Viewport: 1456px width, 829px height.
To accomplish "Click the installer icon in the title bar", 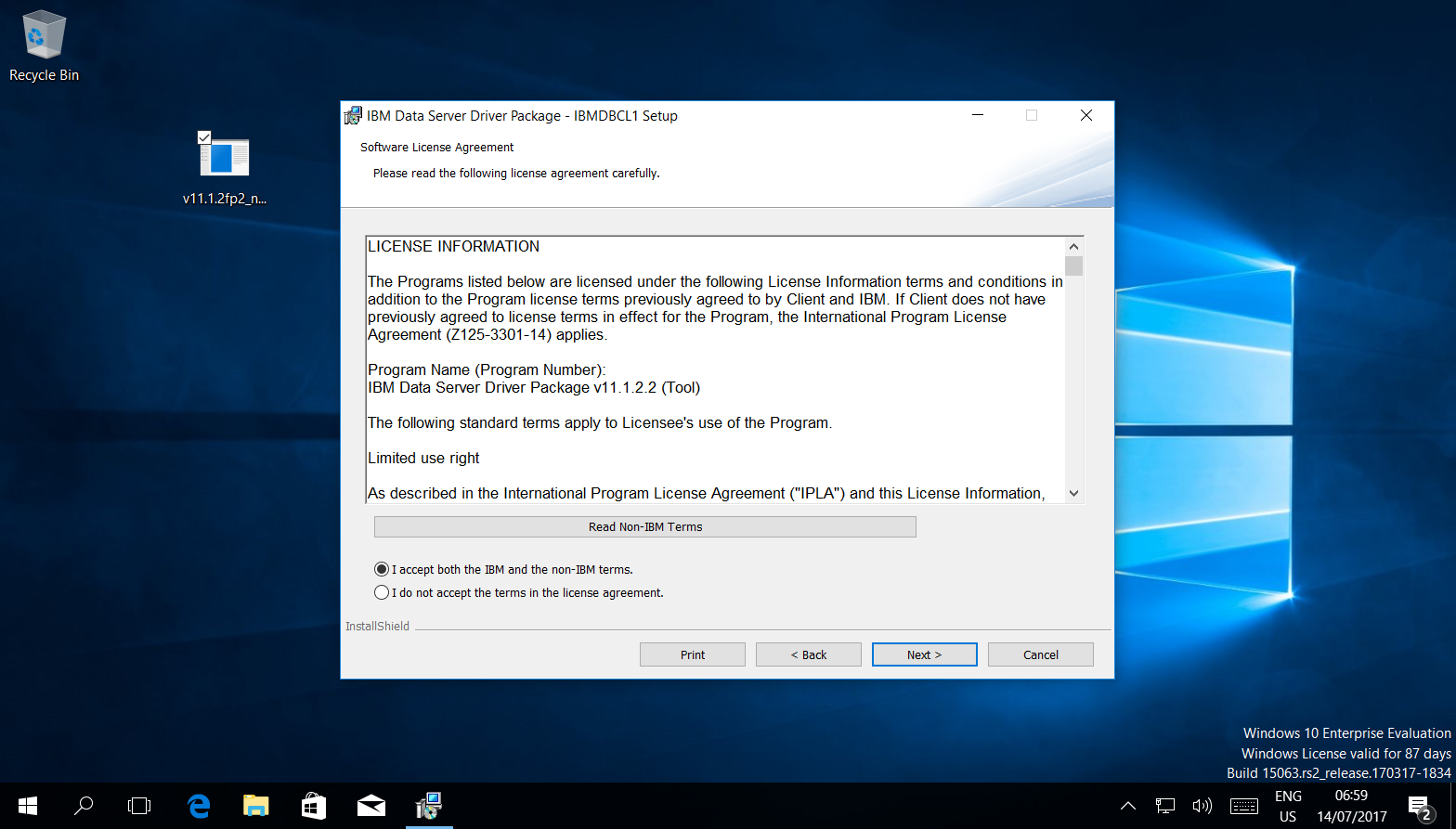I will (353, 116).
